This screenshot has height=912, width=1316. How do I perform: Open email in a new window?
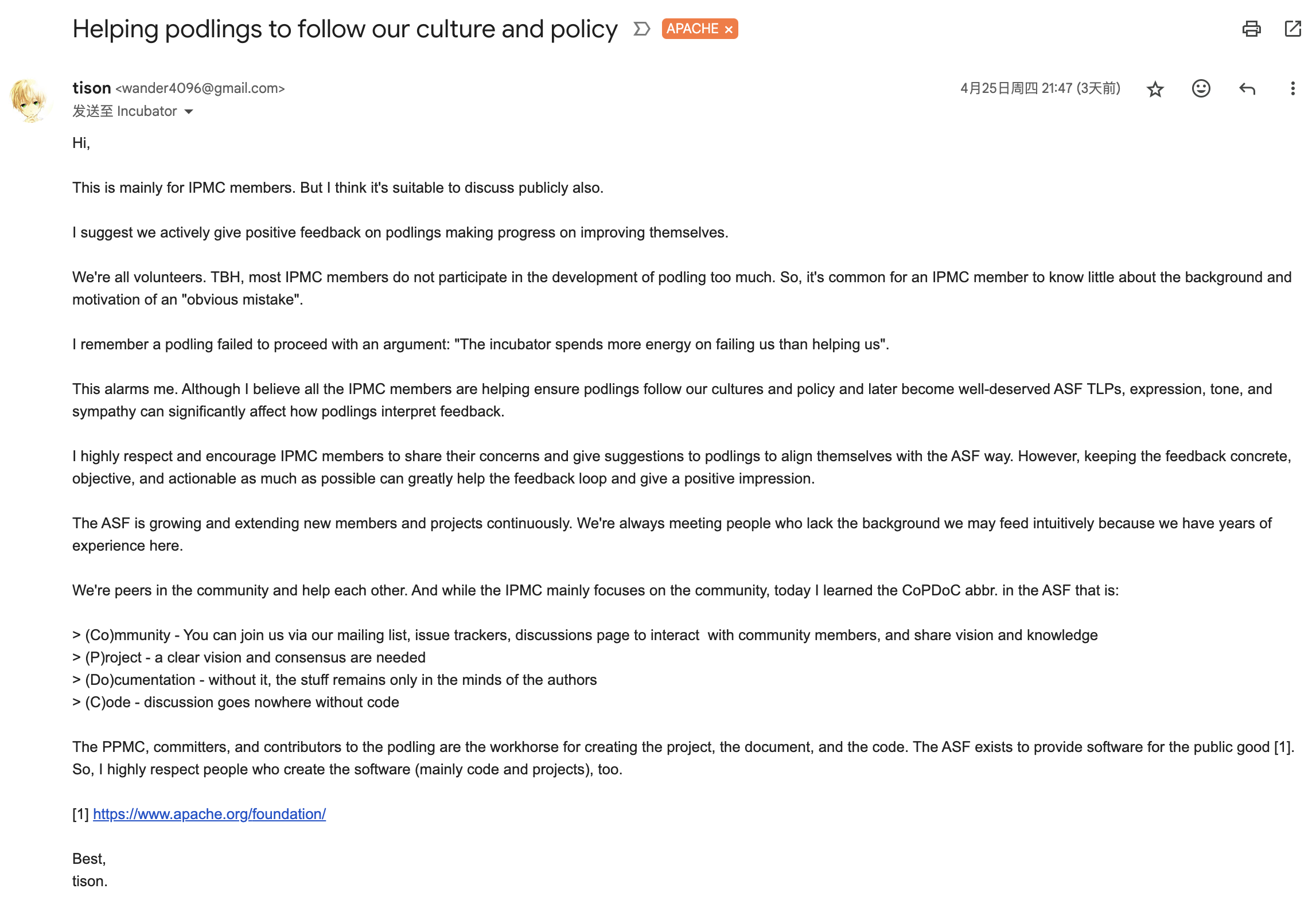tap(1292, 29)
